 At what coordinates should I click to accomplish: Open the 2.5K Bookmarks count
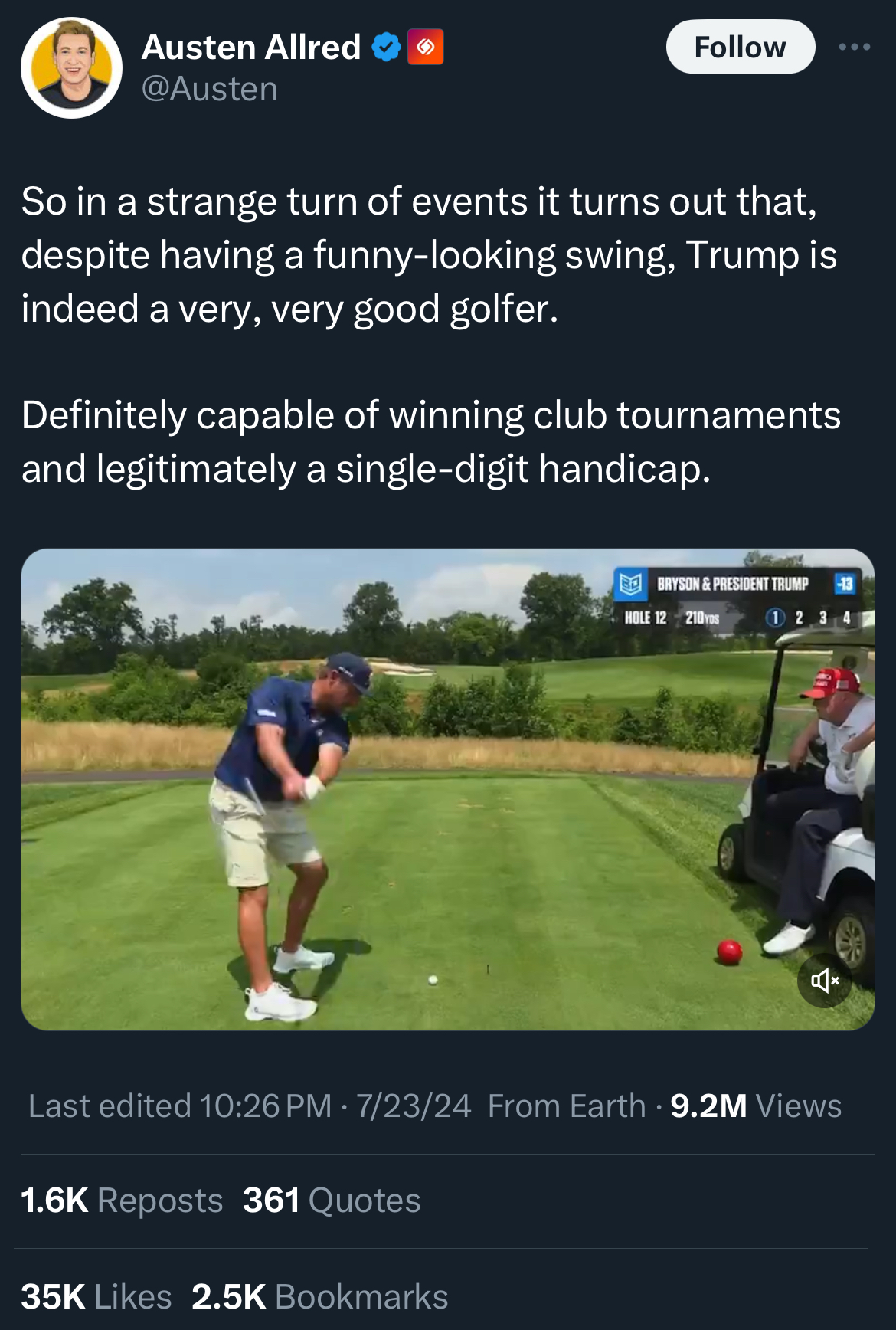(x=319, y=1297)
